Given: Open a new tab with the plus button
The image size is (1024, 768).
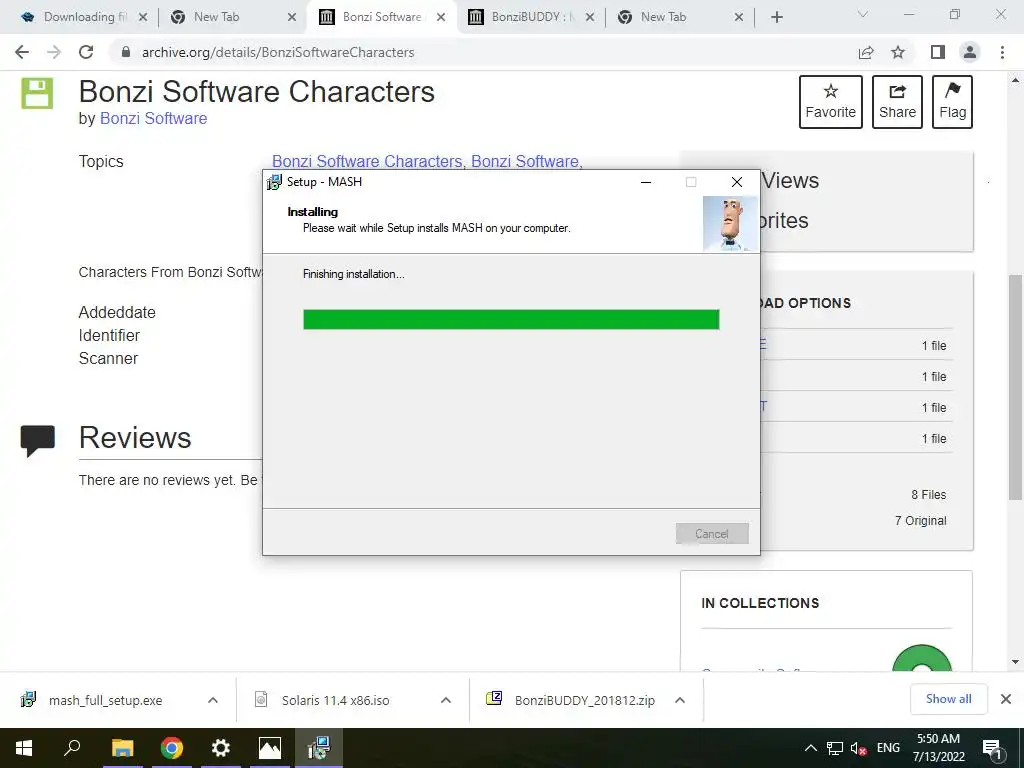Looking at the screenshot, I should tap(776, 17).
